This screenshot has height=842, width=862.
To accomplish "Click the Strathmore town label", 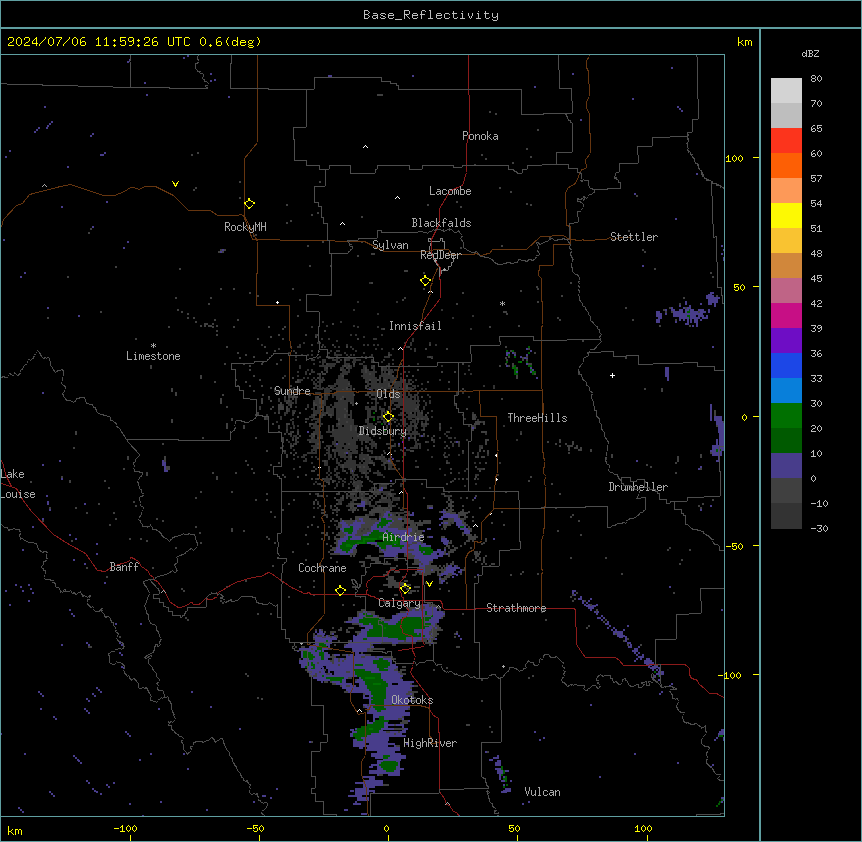I will [x=516, y=608].
